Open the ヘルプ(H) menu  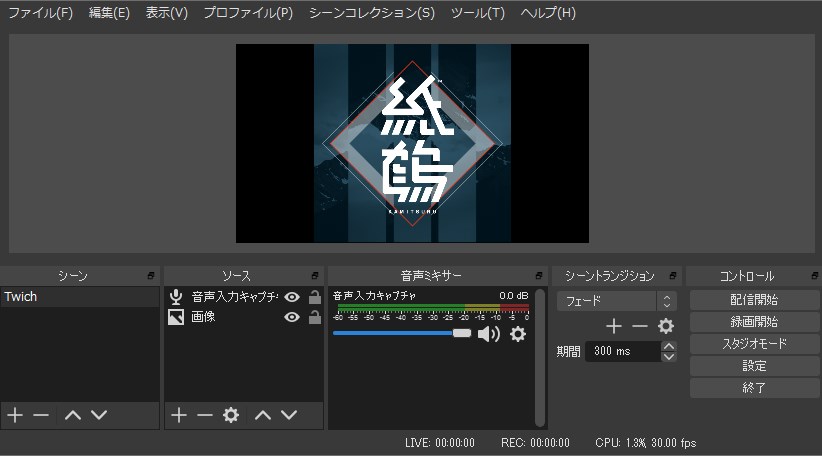[x=548, y=13]
